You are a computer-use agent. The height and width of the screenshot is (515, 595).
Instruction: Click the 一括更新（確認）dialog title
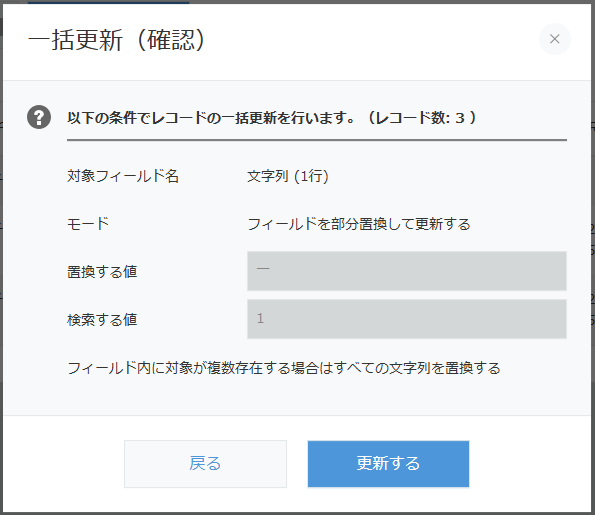pos(117,40)
